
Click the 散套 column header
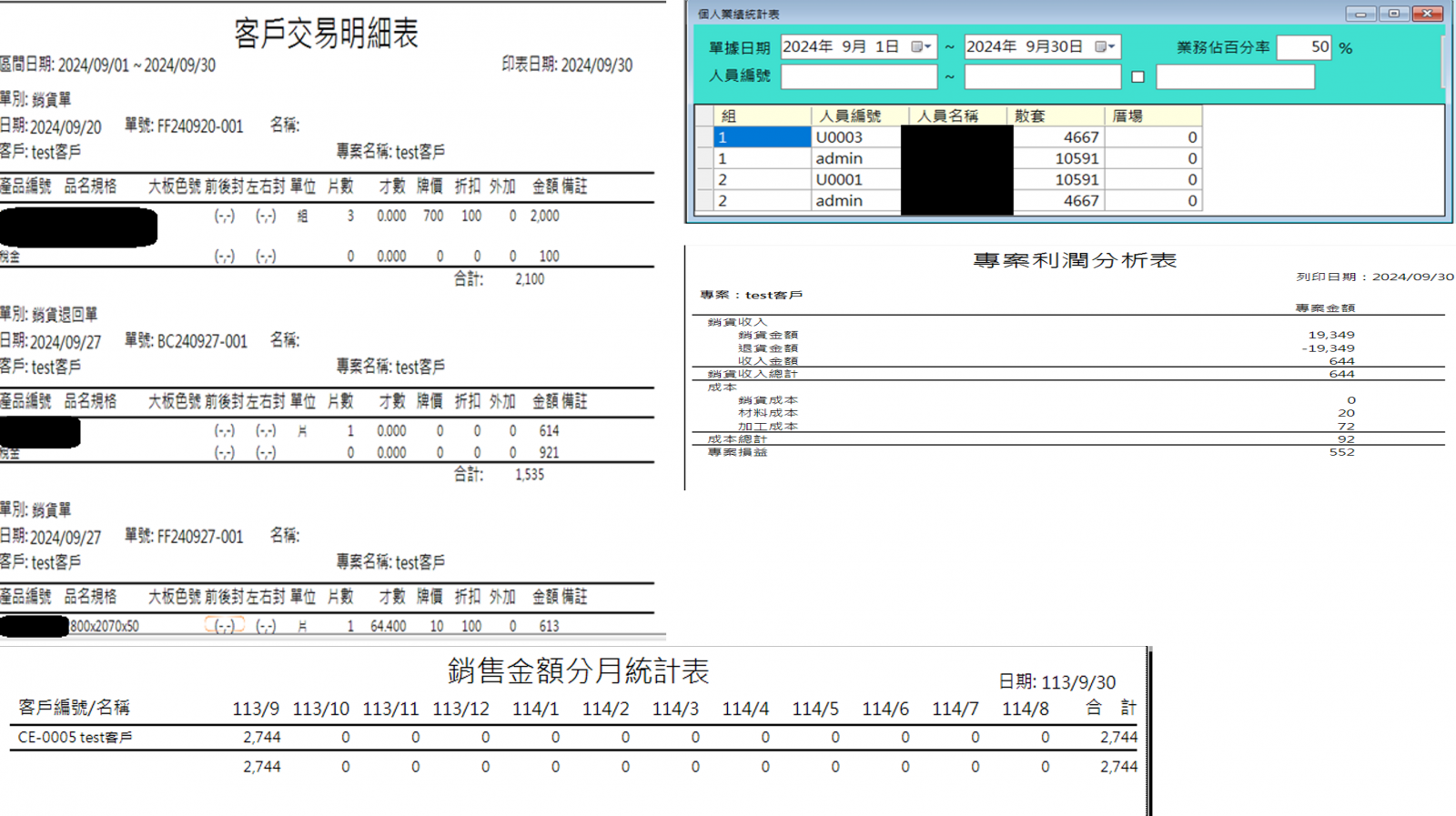click(x=1056, y=116)
